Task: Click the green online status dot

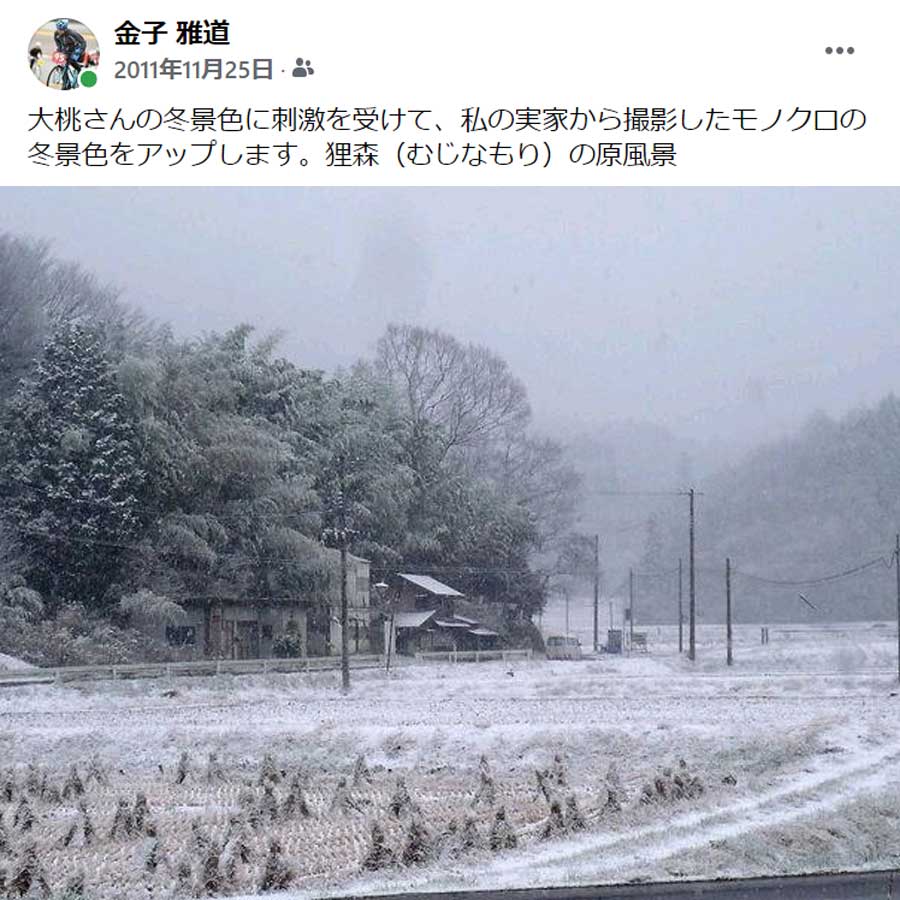Action: 88,79
